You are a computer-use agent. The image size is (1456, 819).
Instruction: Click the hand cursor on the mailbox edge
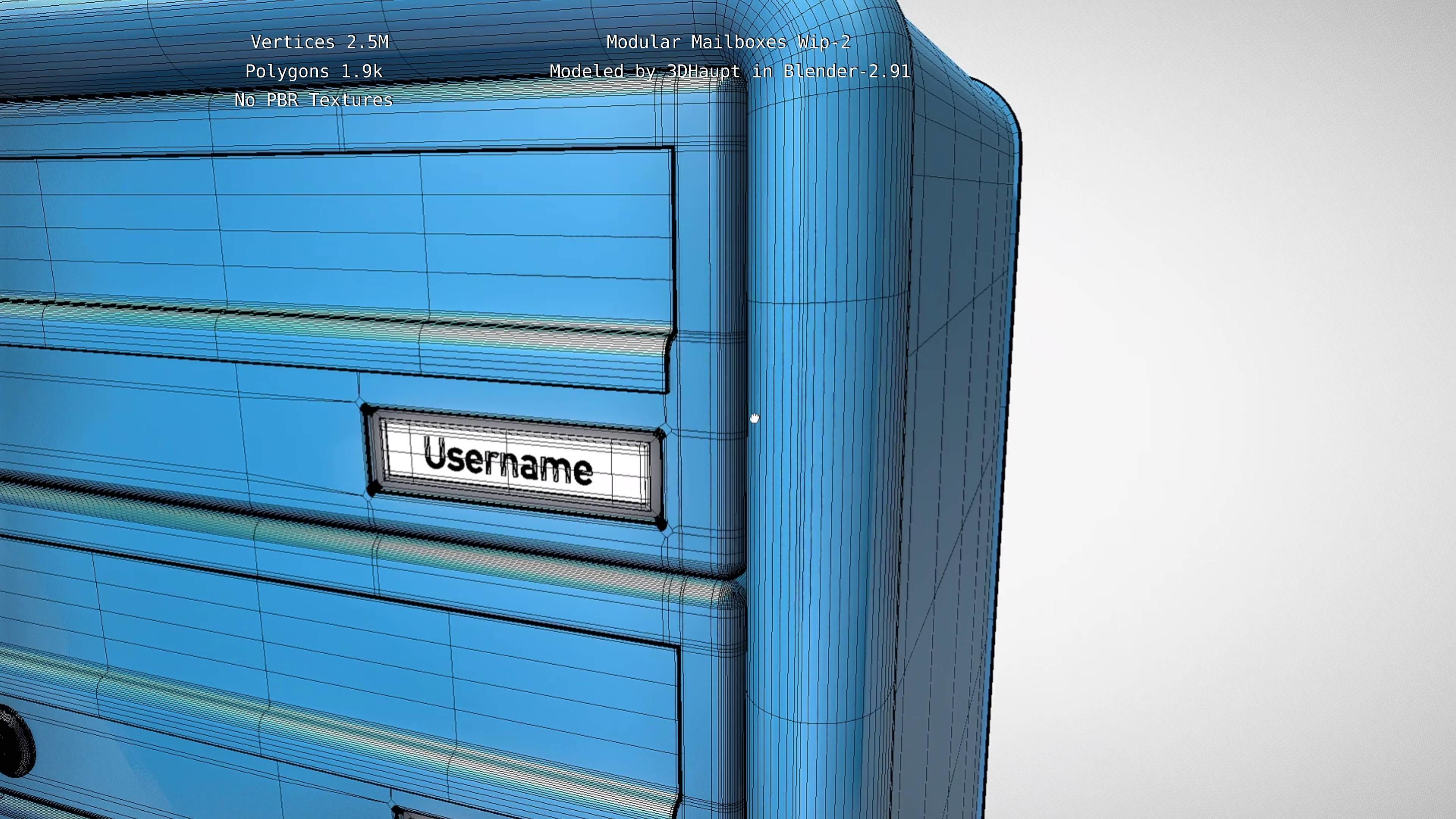point(755,418)
